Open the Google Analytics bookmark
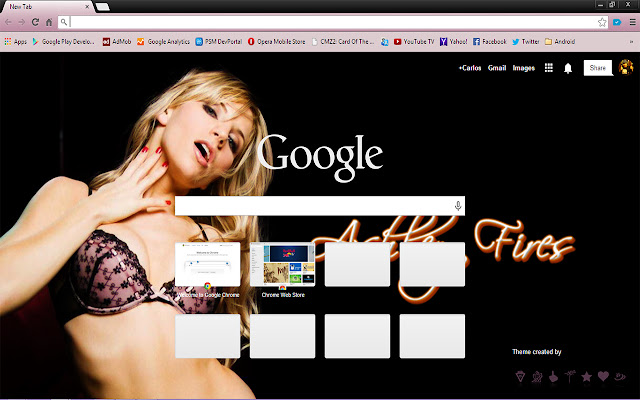Screen dimensions: 640x400 click(163, 41)
